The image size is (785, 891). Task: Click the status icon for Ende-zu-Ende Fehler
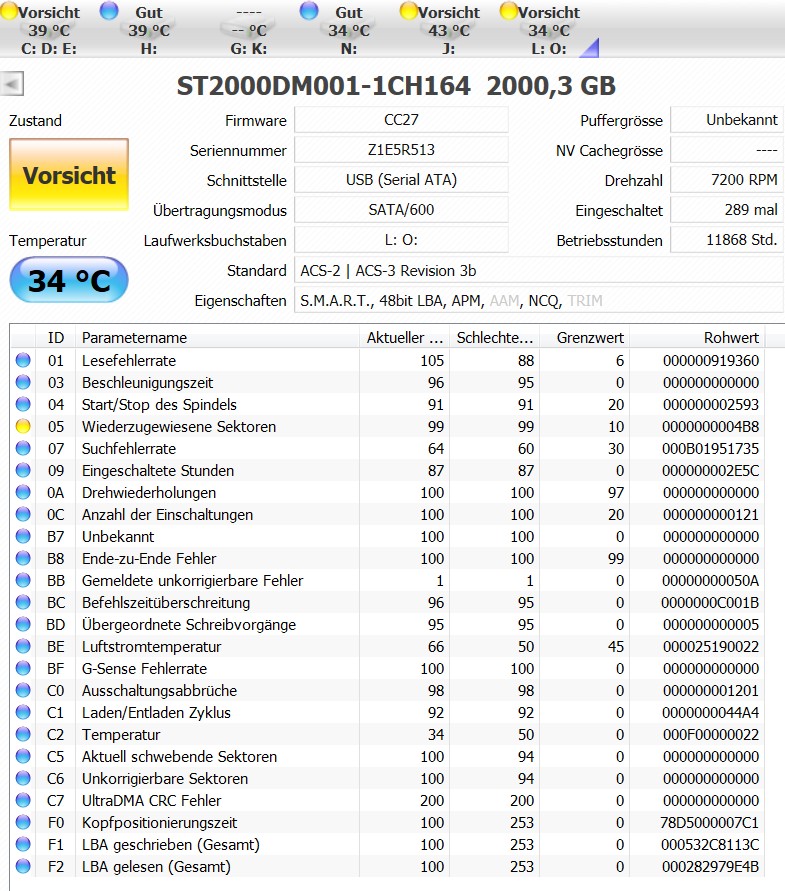click(x=23, y=559)
